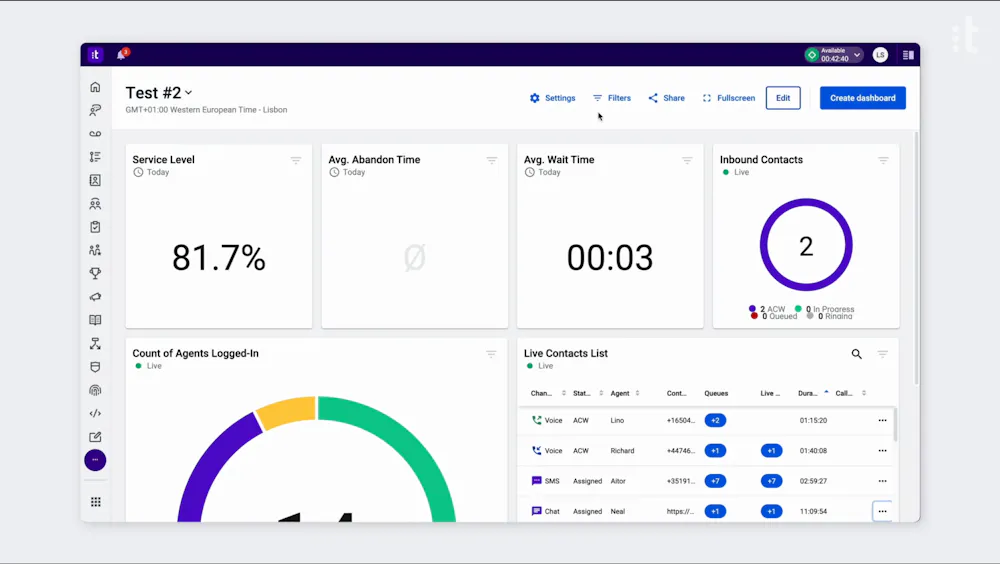Click the dashboard vertical scrollbar
The height and width of the screenshot is (564, 1000).
click(916, 258)
